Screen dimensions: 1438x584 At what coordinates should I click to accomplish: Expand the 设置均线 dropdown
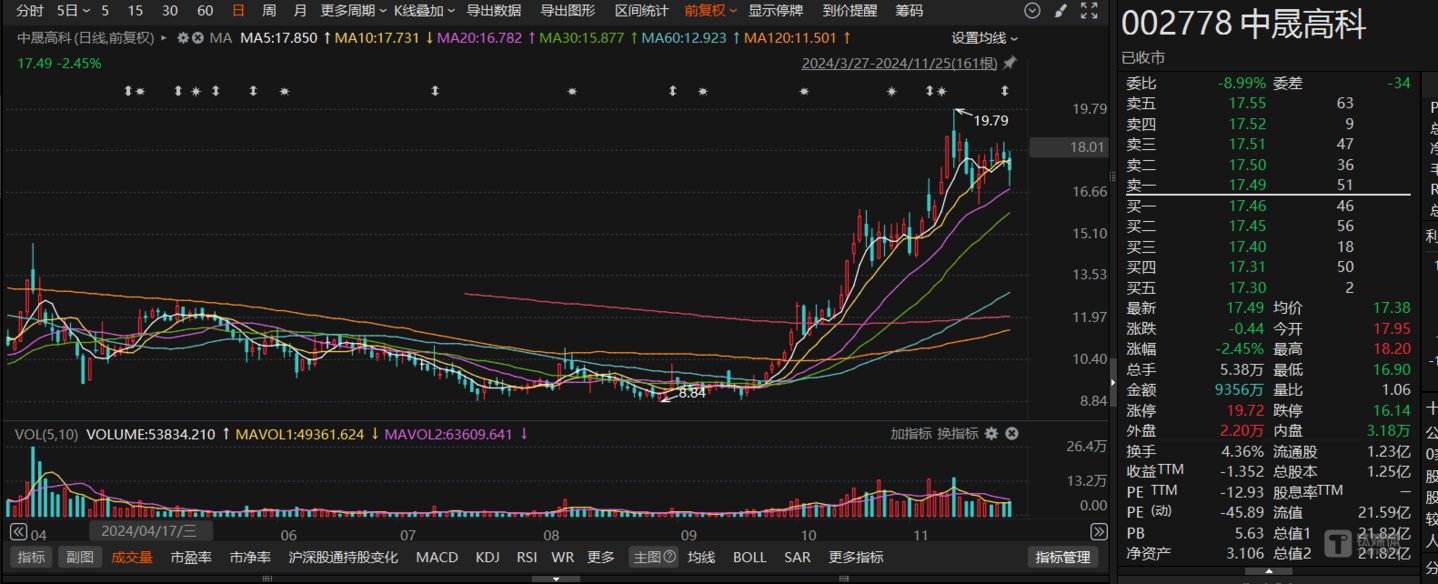point(985,38)
